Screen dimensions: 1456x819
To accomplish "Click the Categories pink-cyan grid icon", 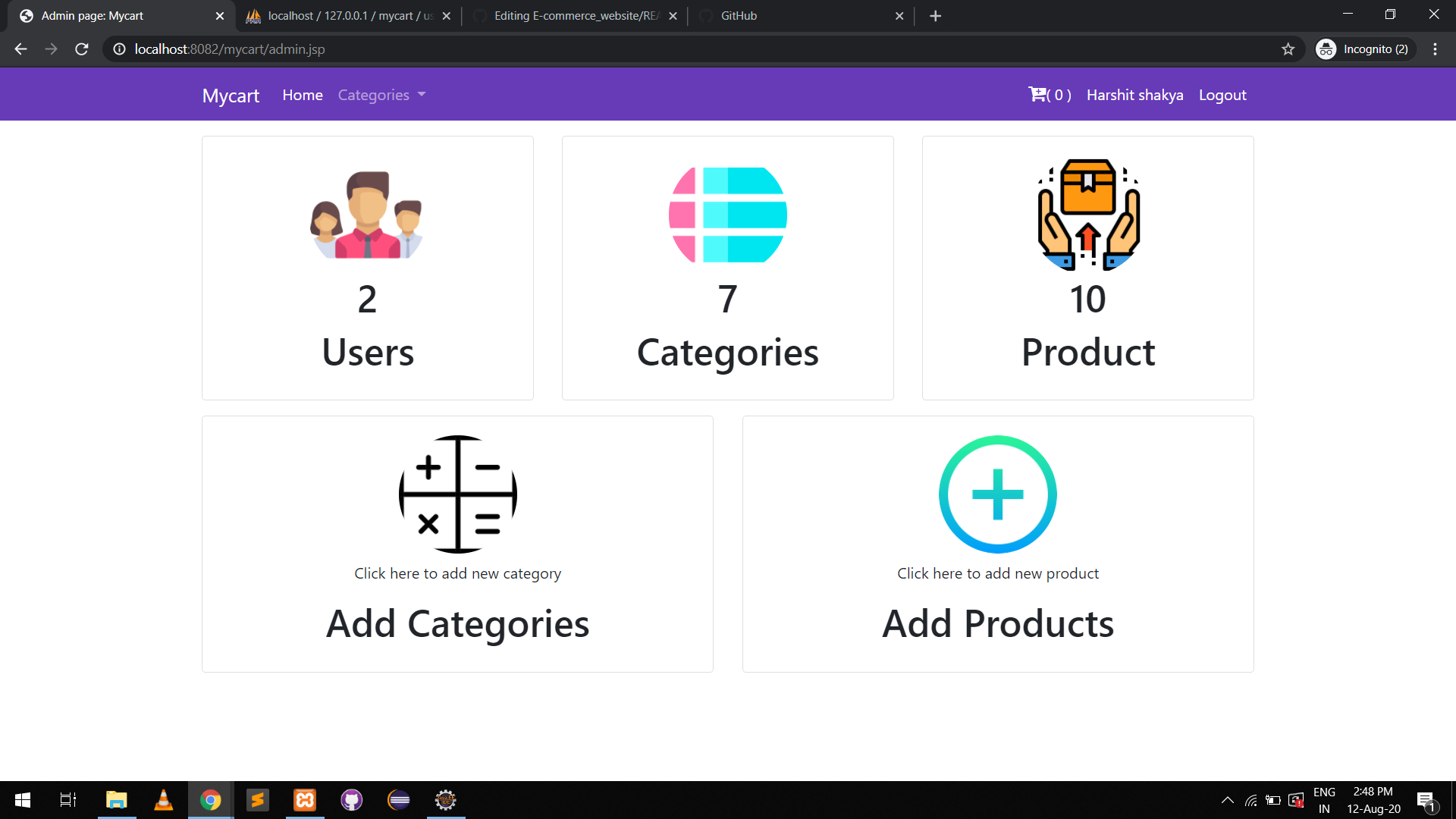I will point(727,215).
